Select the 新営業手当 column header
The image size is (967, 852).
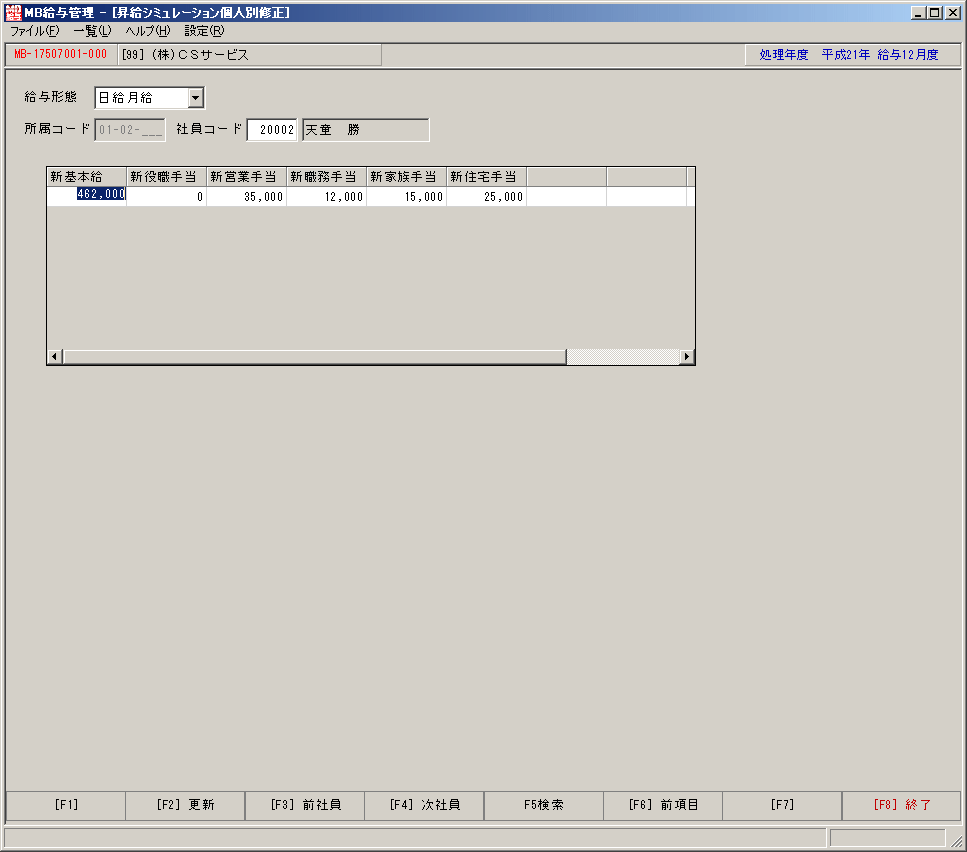(247, 177)
